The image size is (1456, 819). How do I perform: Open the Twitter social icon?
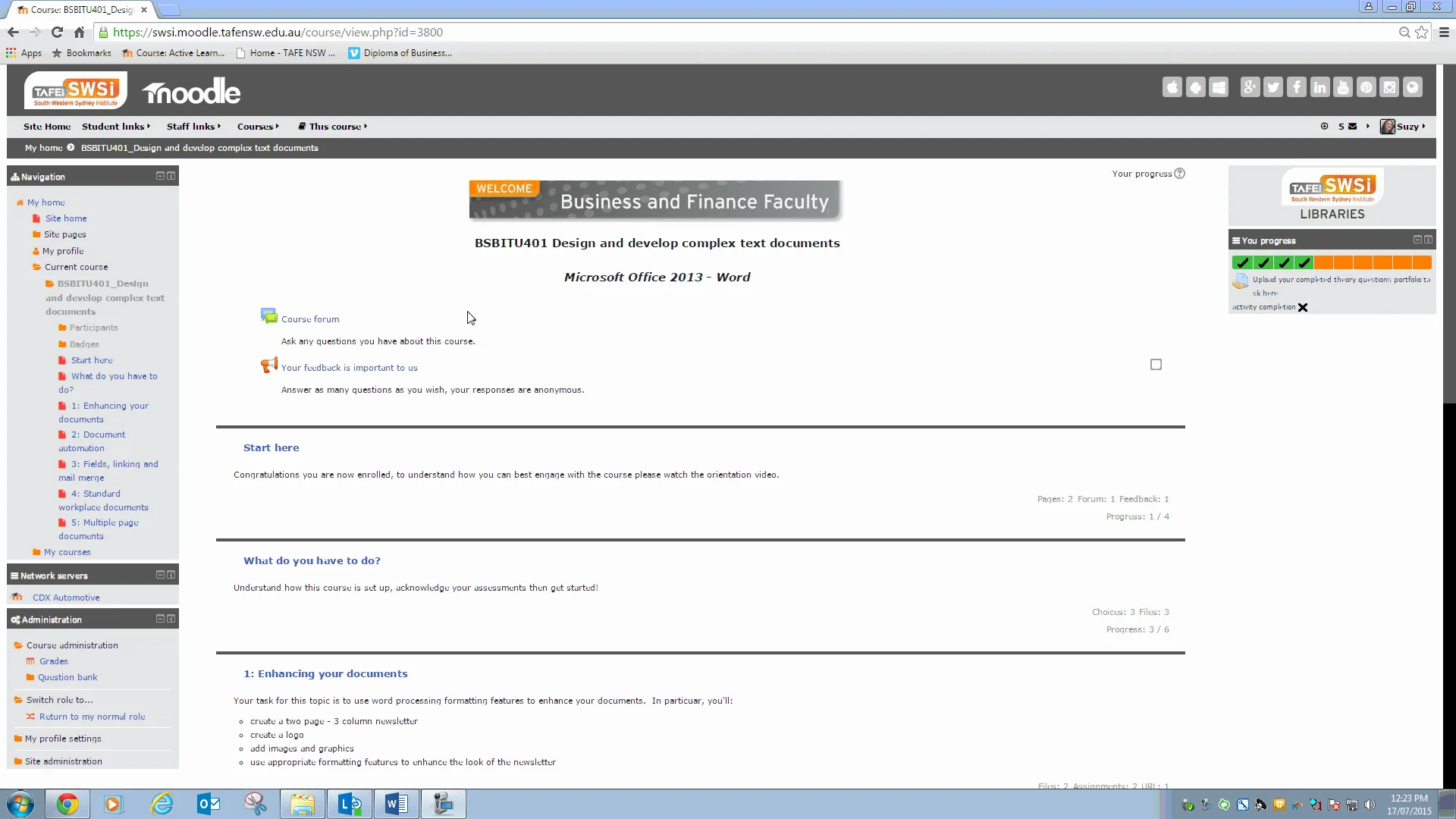click(1273, 87)
